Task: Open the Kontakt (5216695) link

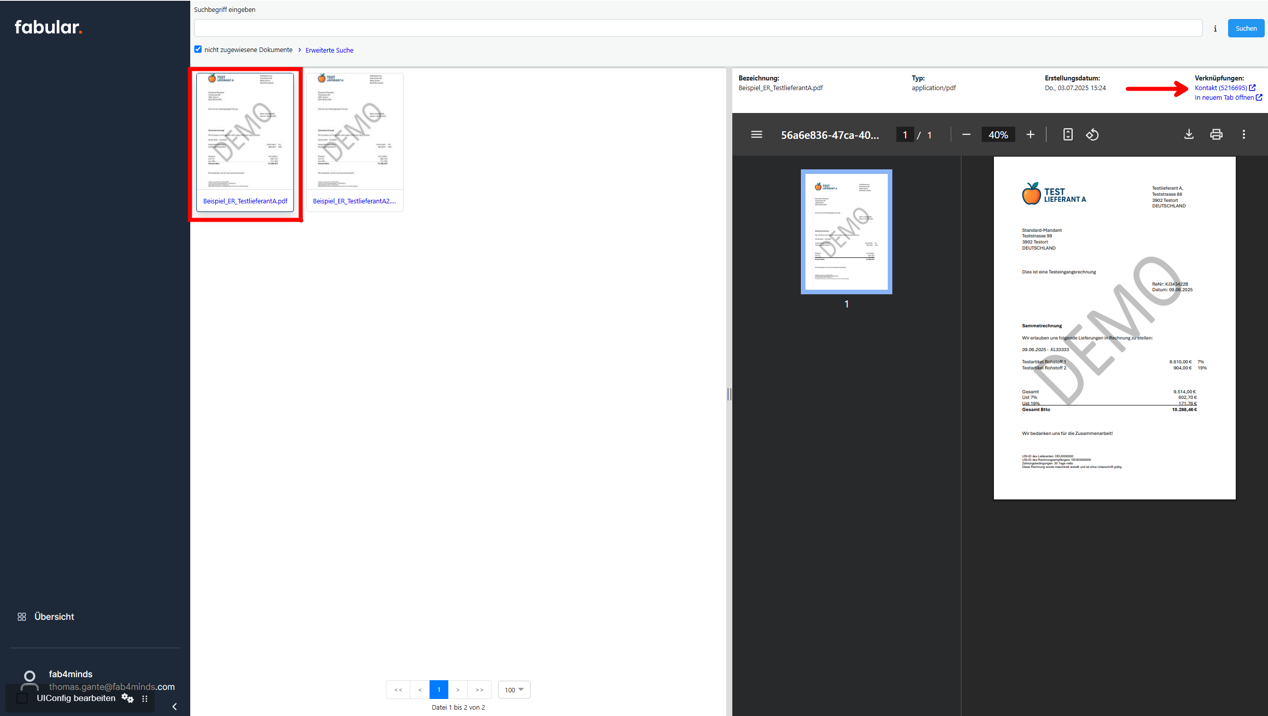Action: tap(1220, 87)
